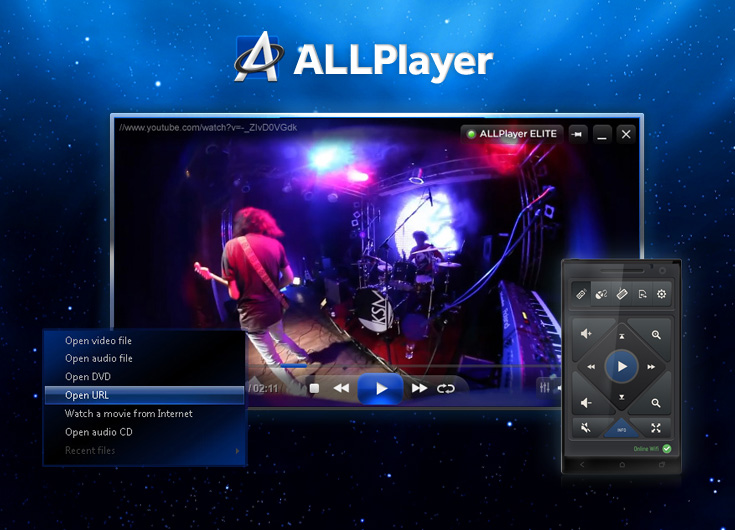Stop playback in the player bar

pos(315,388)
